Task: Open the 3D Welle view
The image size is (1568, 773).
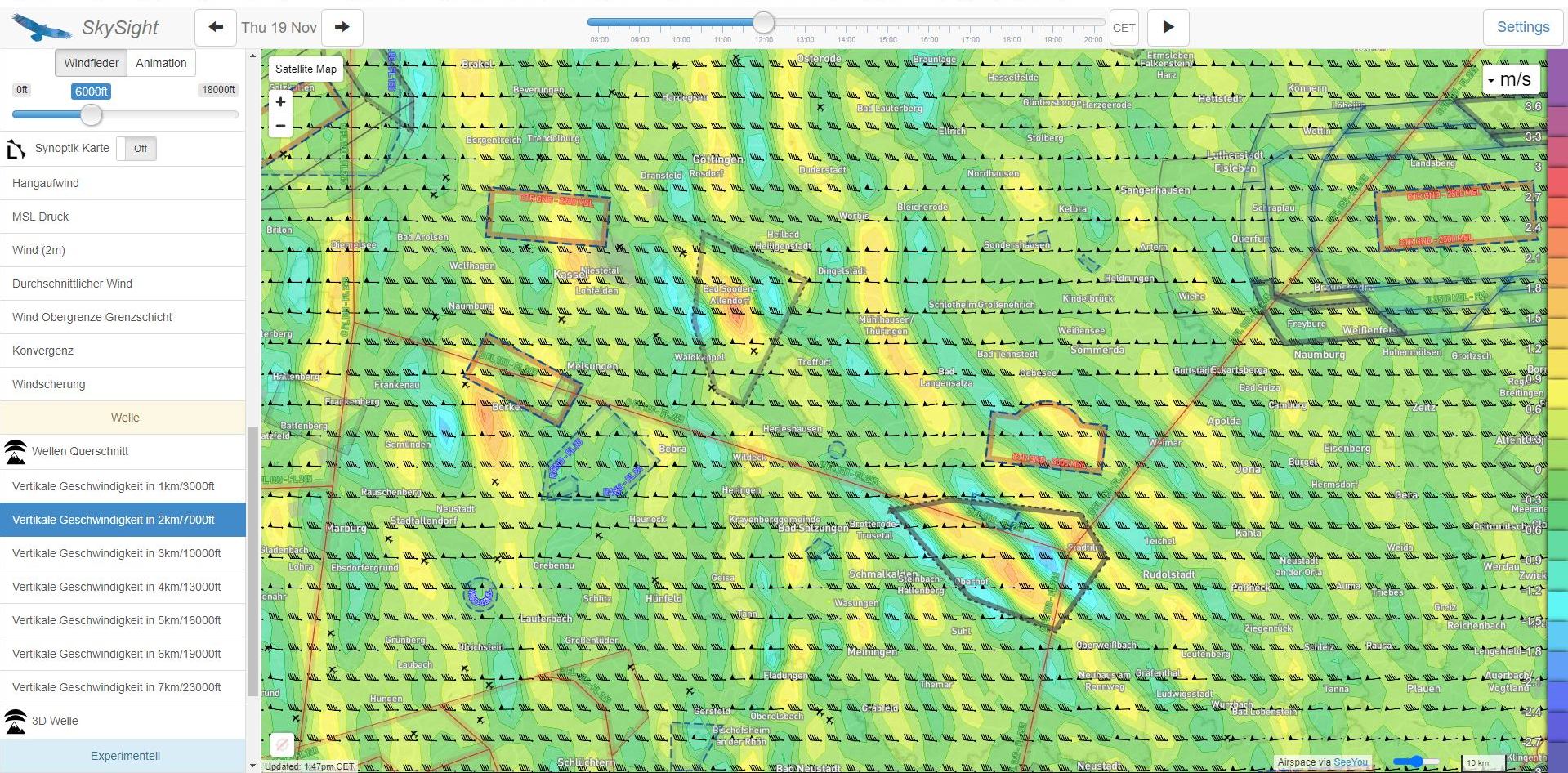Action: [55, 721]
